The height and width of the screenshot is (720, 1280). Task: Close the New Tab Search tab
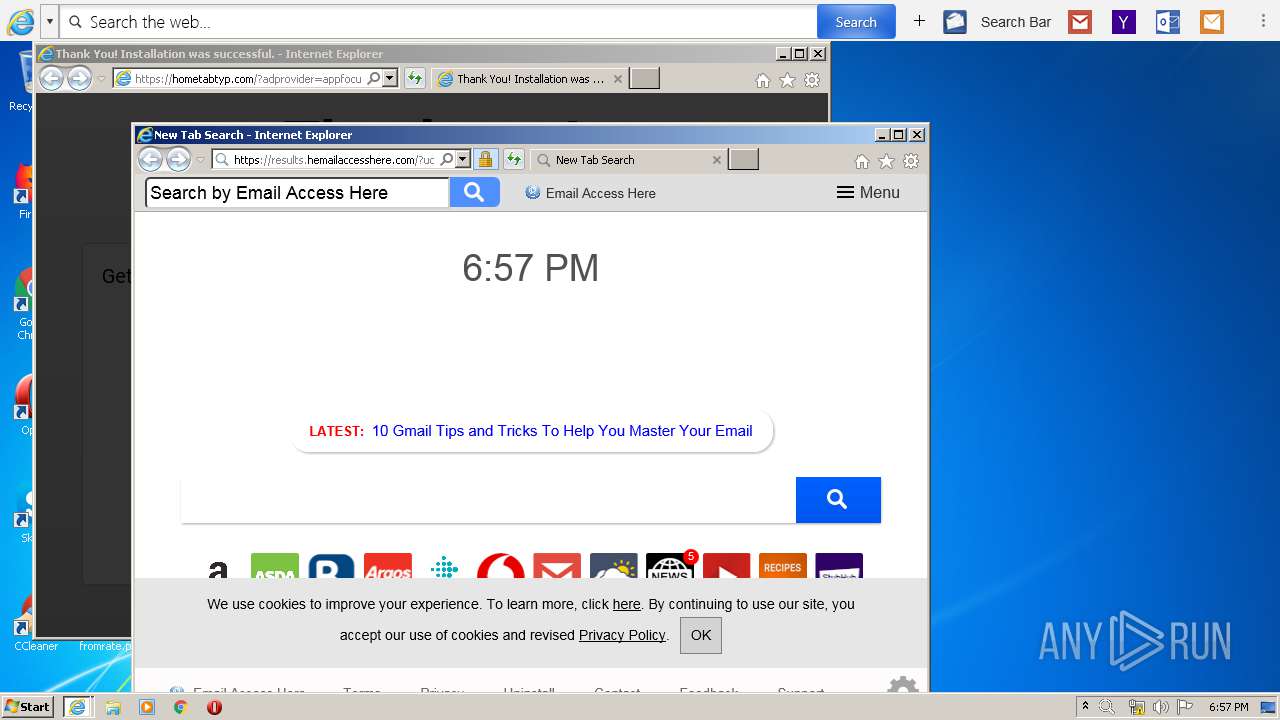coord(716,160)
